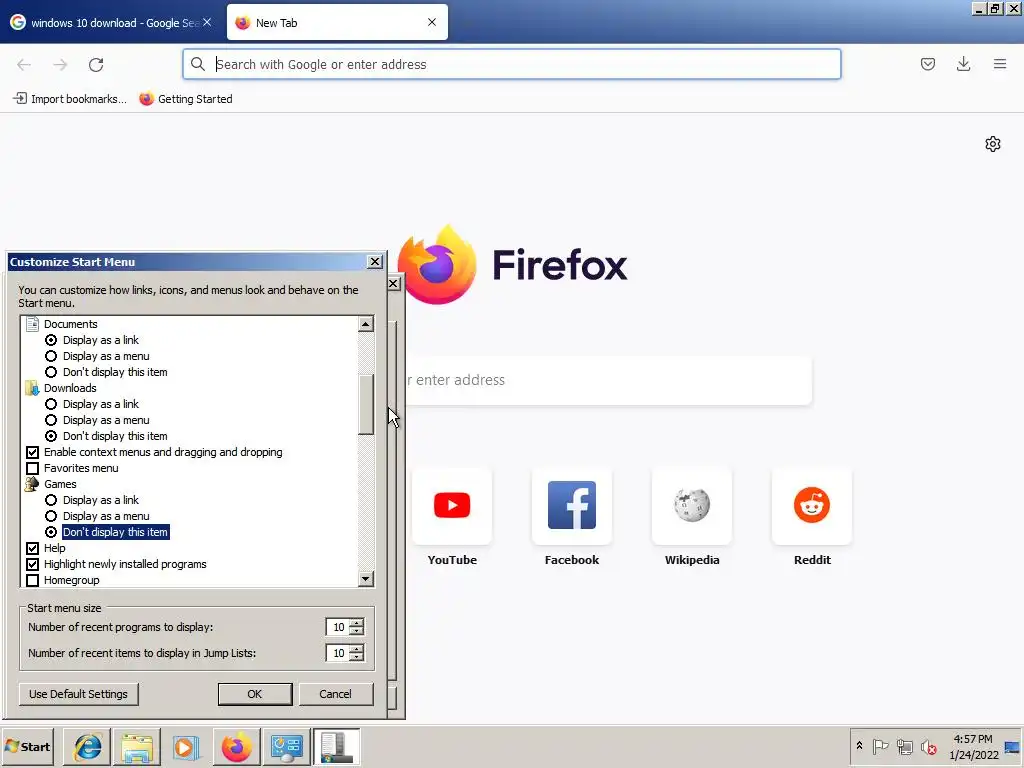Image resolution: width=1024 pixels, height=768 pixels.
Task: Open Windows Media Player taskbar icon
Action: [x=187, y=746]
